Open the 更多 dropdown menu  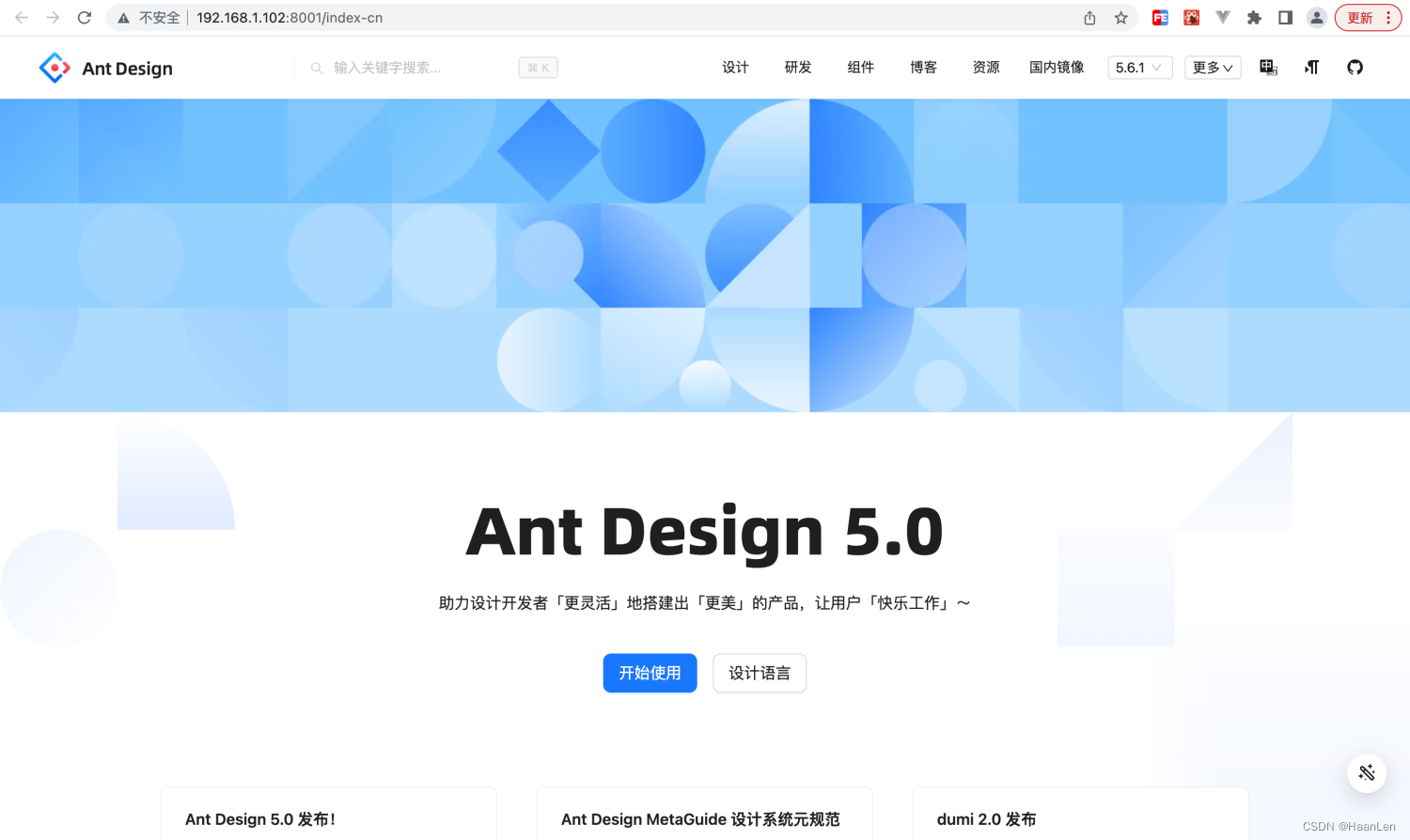1213,68
